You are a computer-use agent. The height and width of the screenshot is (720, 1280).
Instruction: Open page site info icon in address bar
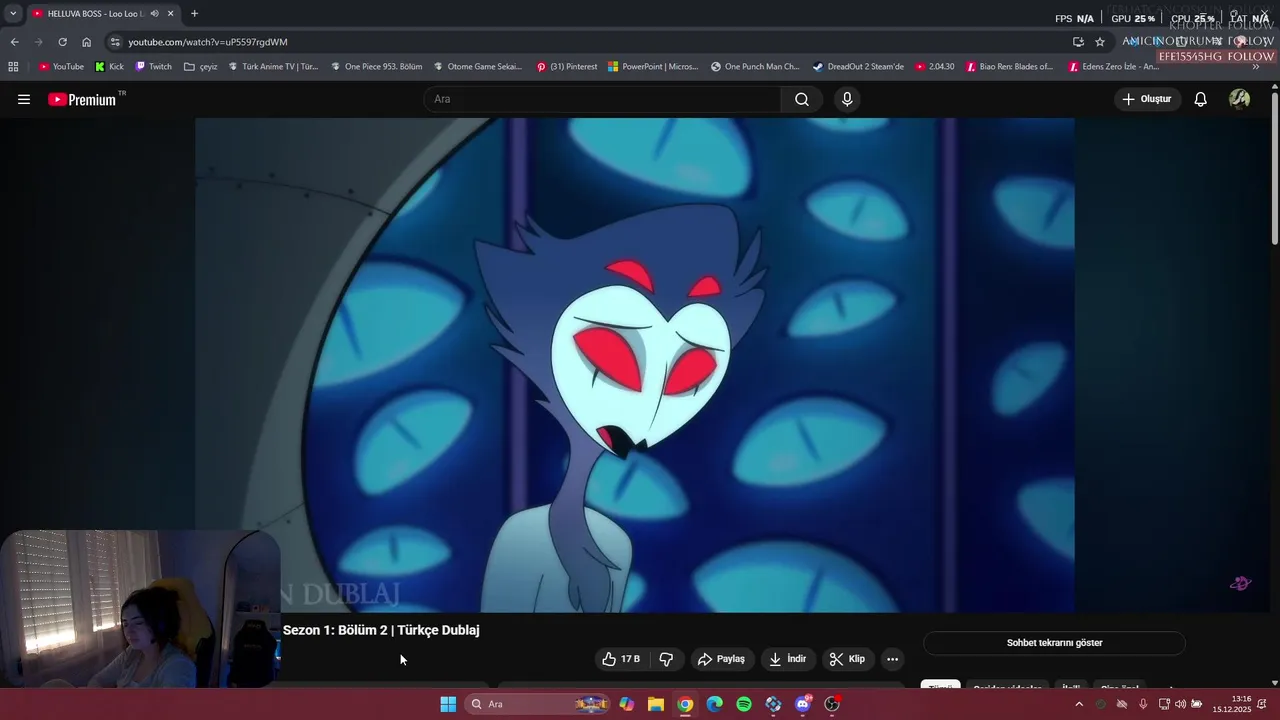coord(115,42)
